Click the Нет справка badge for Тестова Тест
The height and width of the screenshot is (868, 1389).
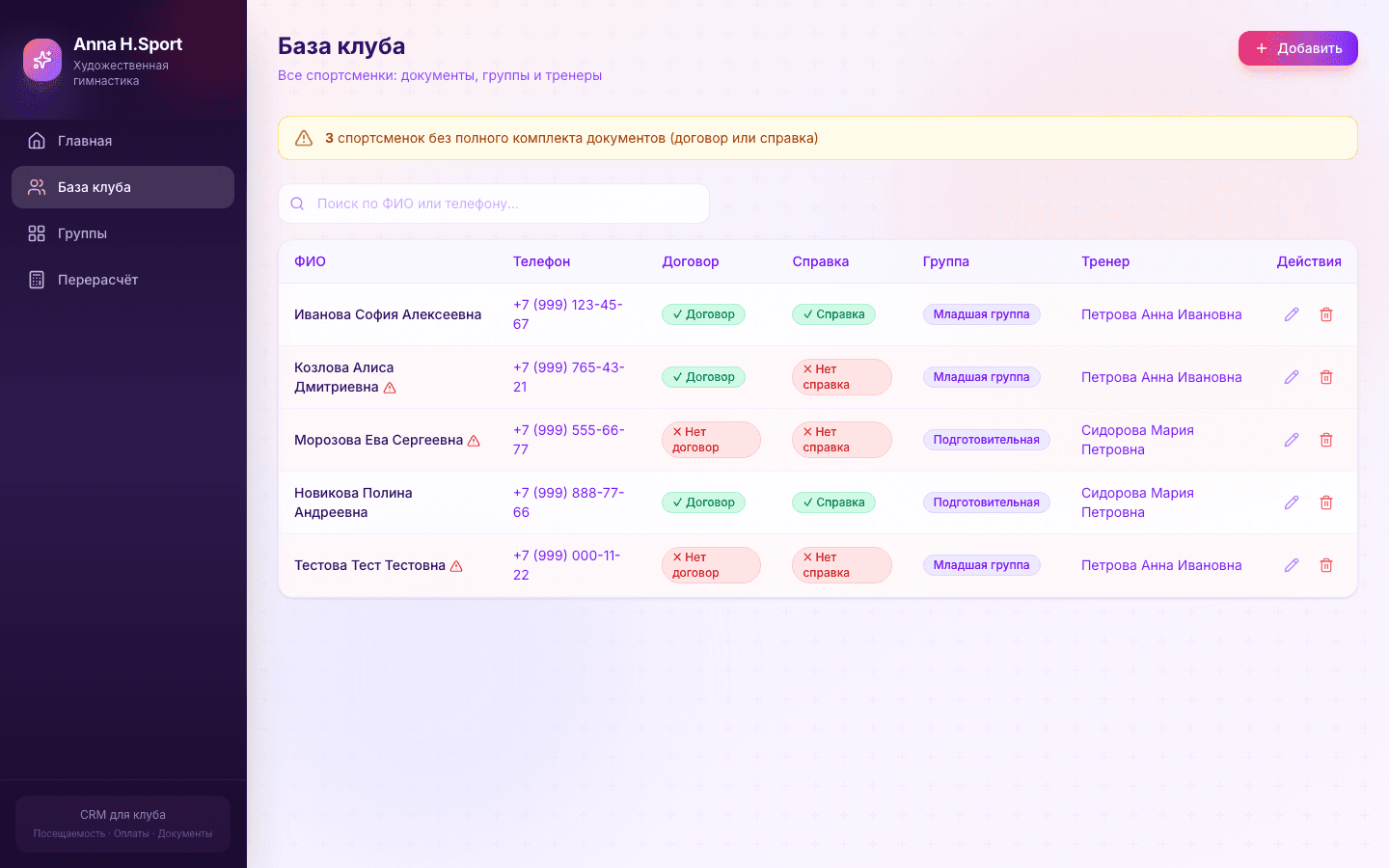pyautogui.click(x=842, y=565)
